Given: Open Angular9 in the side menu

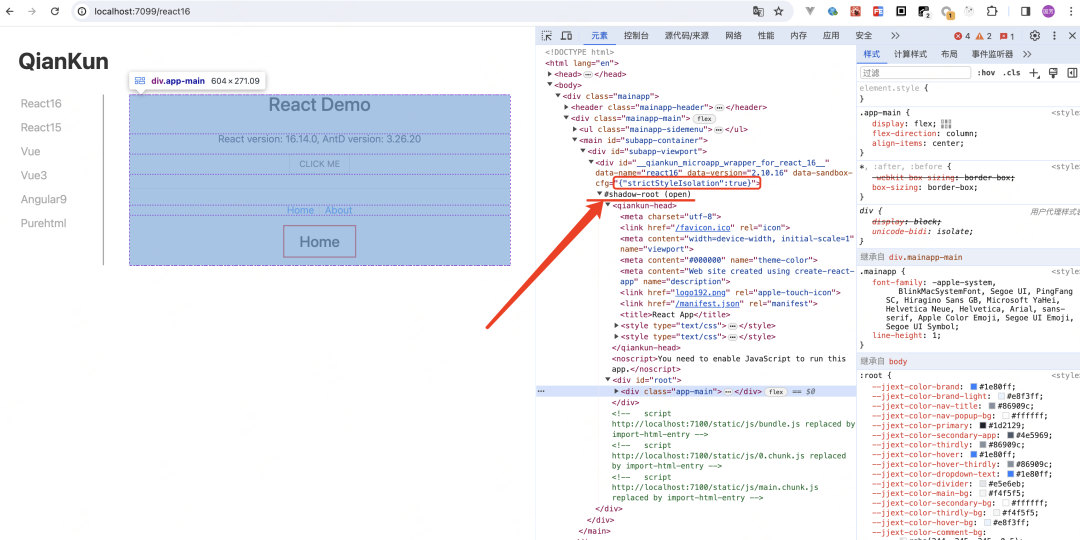Looking at the screenshot, I should coord(43,199).
